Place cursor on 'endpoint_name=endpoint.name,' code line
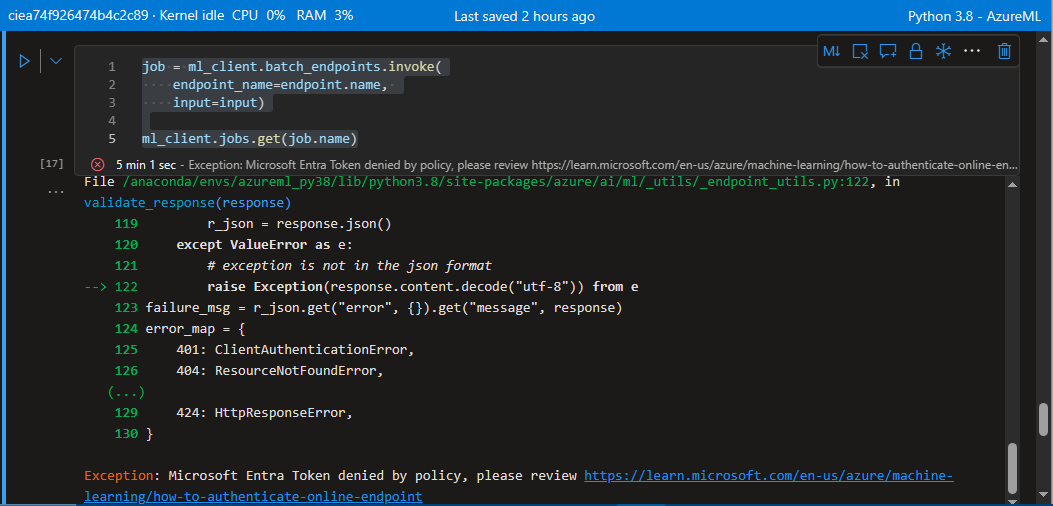 click(x=280, y=85)
